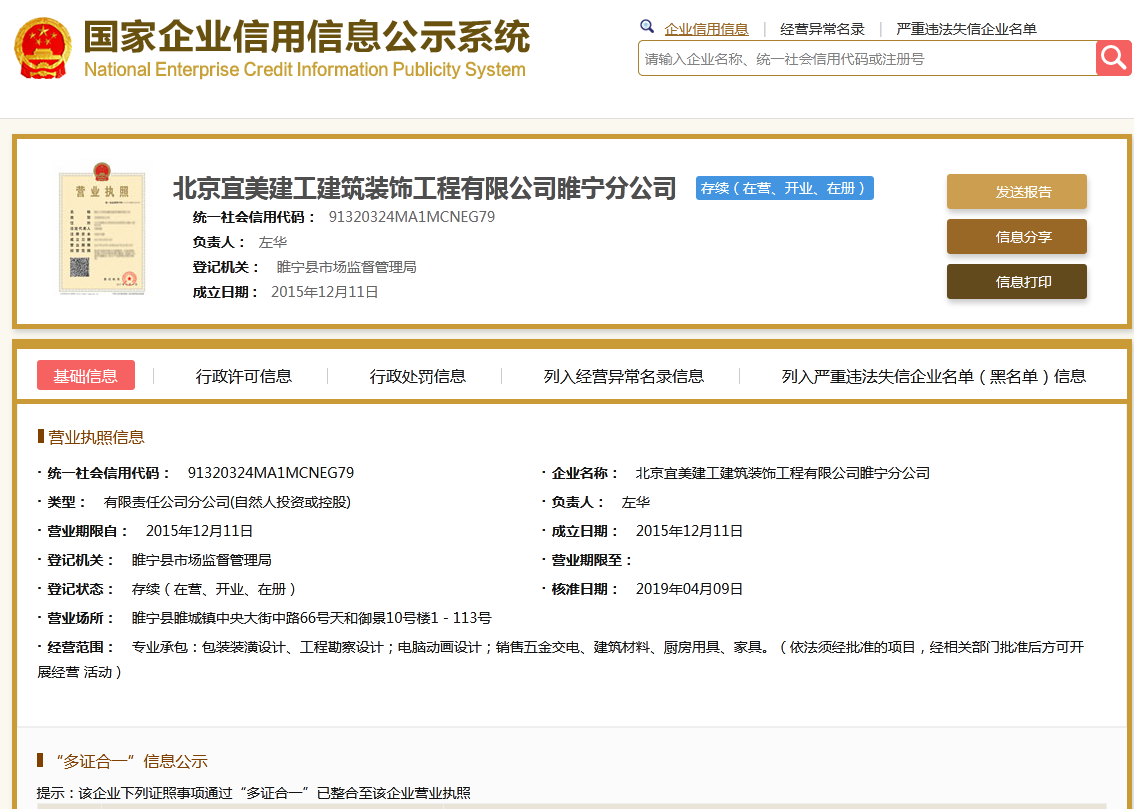Click the credit code 91320324MA1MCNEG79 in the header card

(x=412, y=217)
